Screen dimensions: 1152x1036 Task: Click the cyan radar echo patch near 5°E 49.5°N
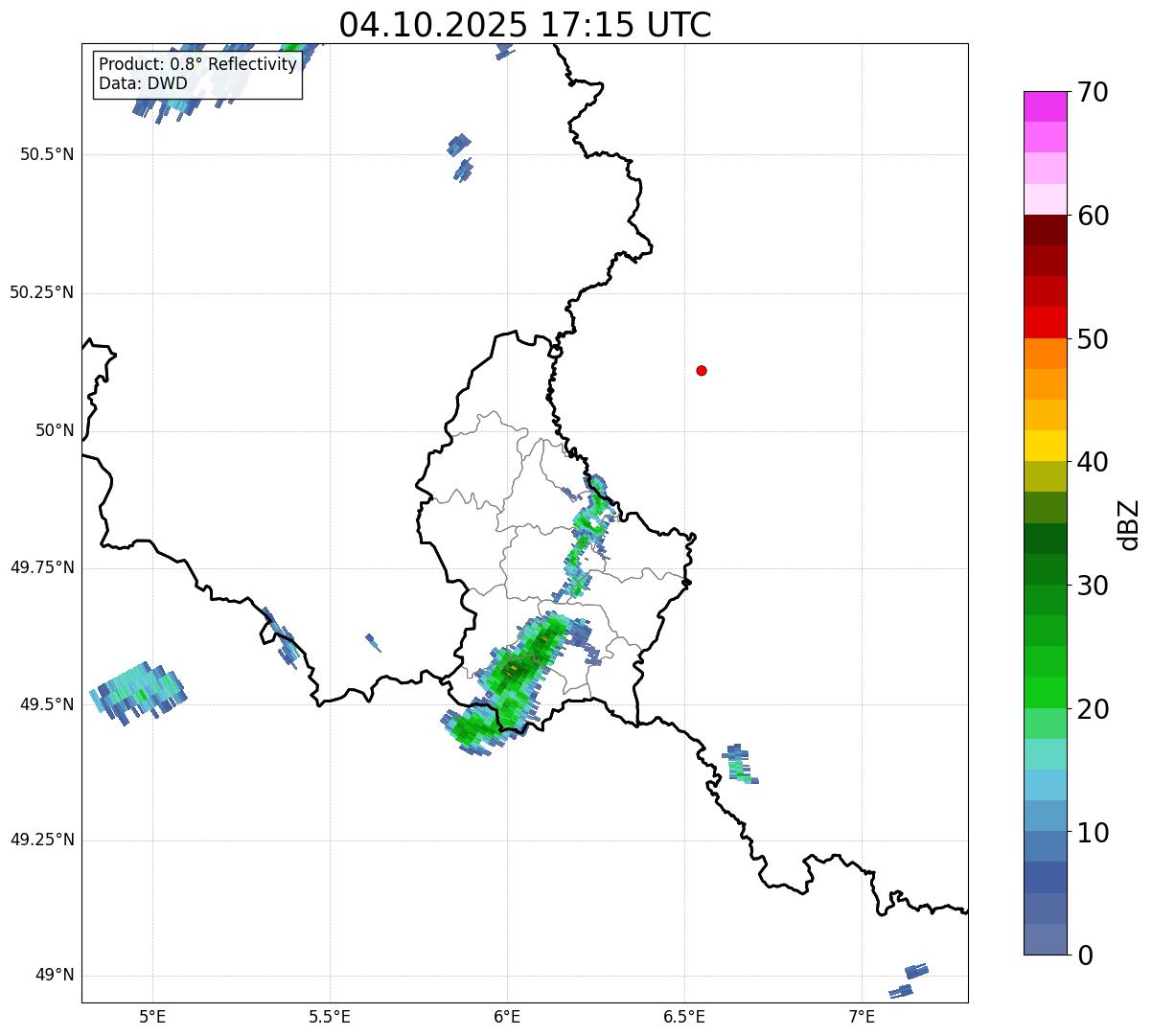coord(139,692)
